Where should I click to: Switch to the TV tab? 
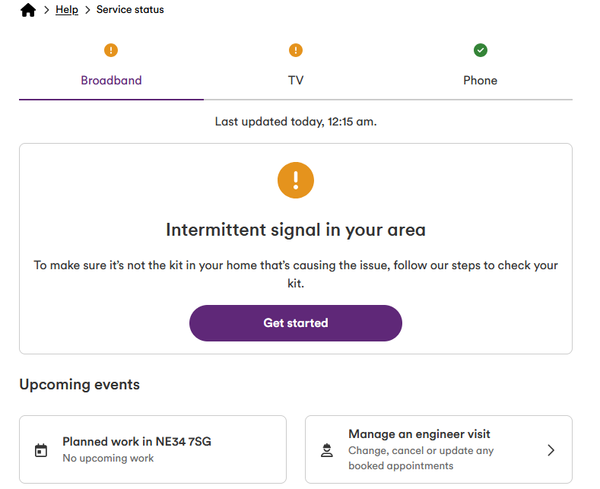[296, 71]
